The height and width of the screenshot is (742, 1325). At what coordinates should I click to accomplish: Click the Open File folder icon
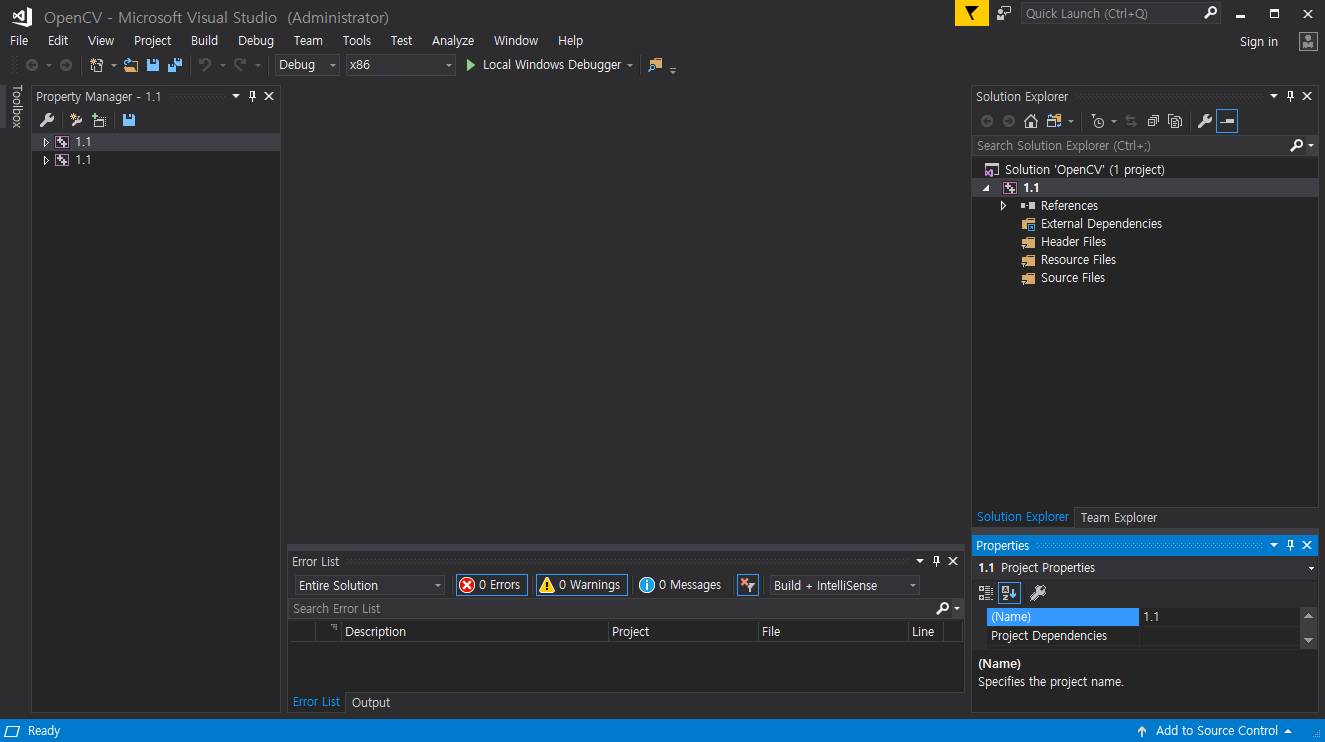(131, 65)
